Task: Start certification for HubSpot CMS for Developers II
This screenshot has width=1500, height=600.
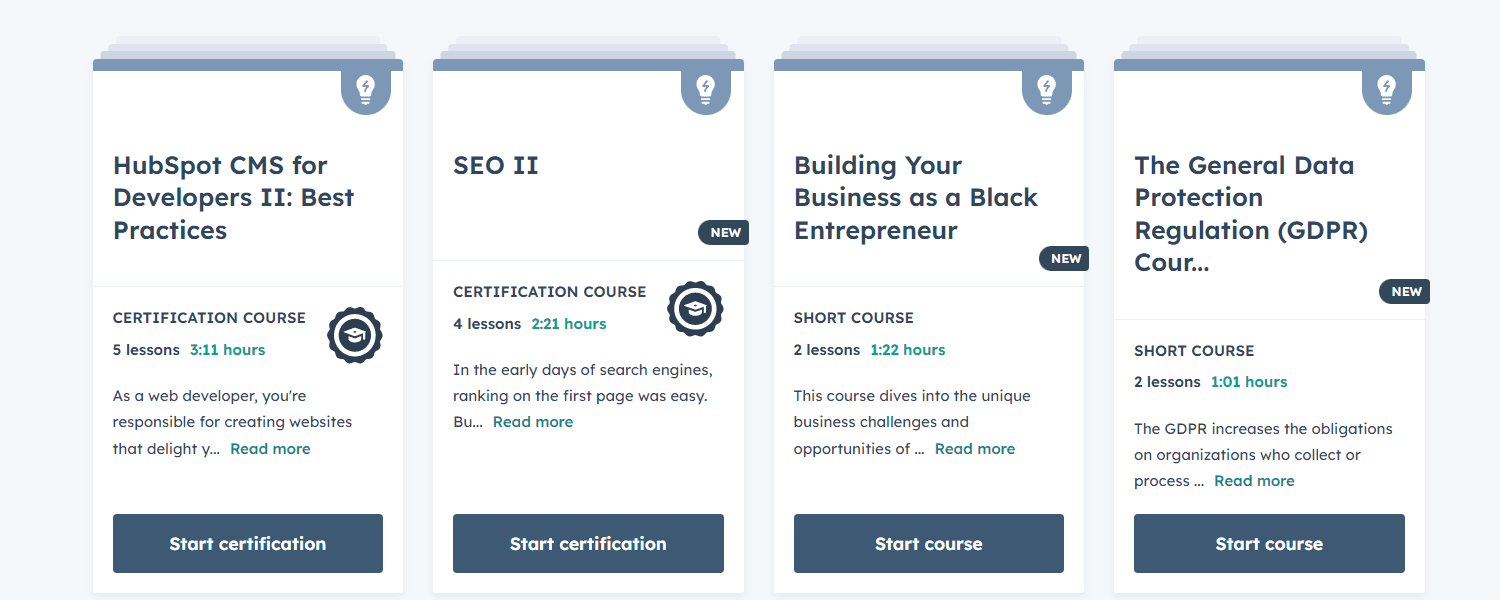Action: (x=248, y=544)
